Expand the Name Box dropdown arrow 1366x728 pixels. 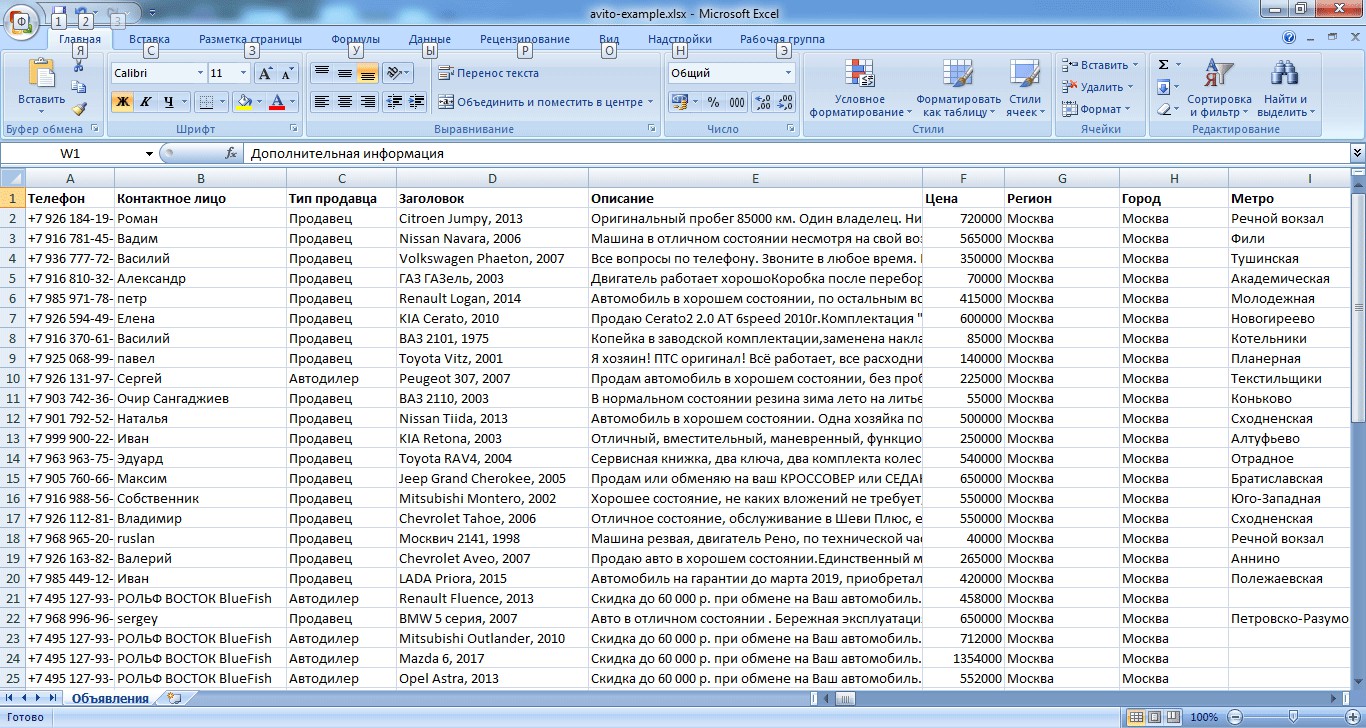[150, 154]
